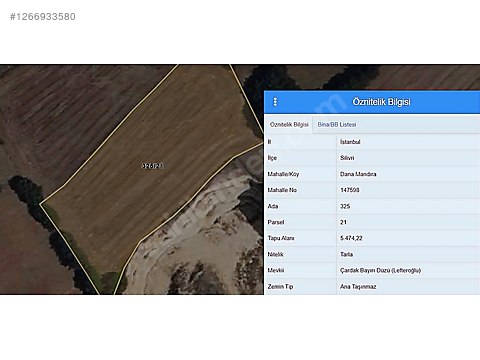
Task: Click the Mahalle No field label
Action: click(282, 190)
